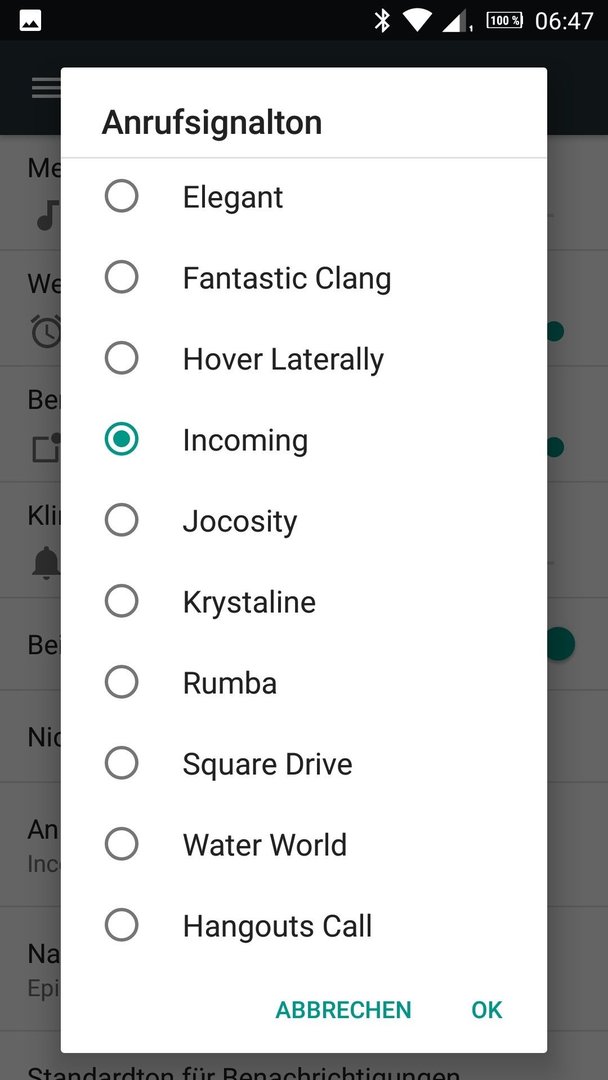Image resolution: width=608 pixels, height=1080 pixels.
Task: Tap the alarm clock icon behind dialog
Action: [x=46, y=331]
